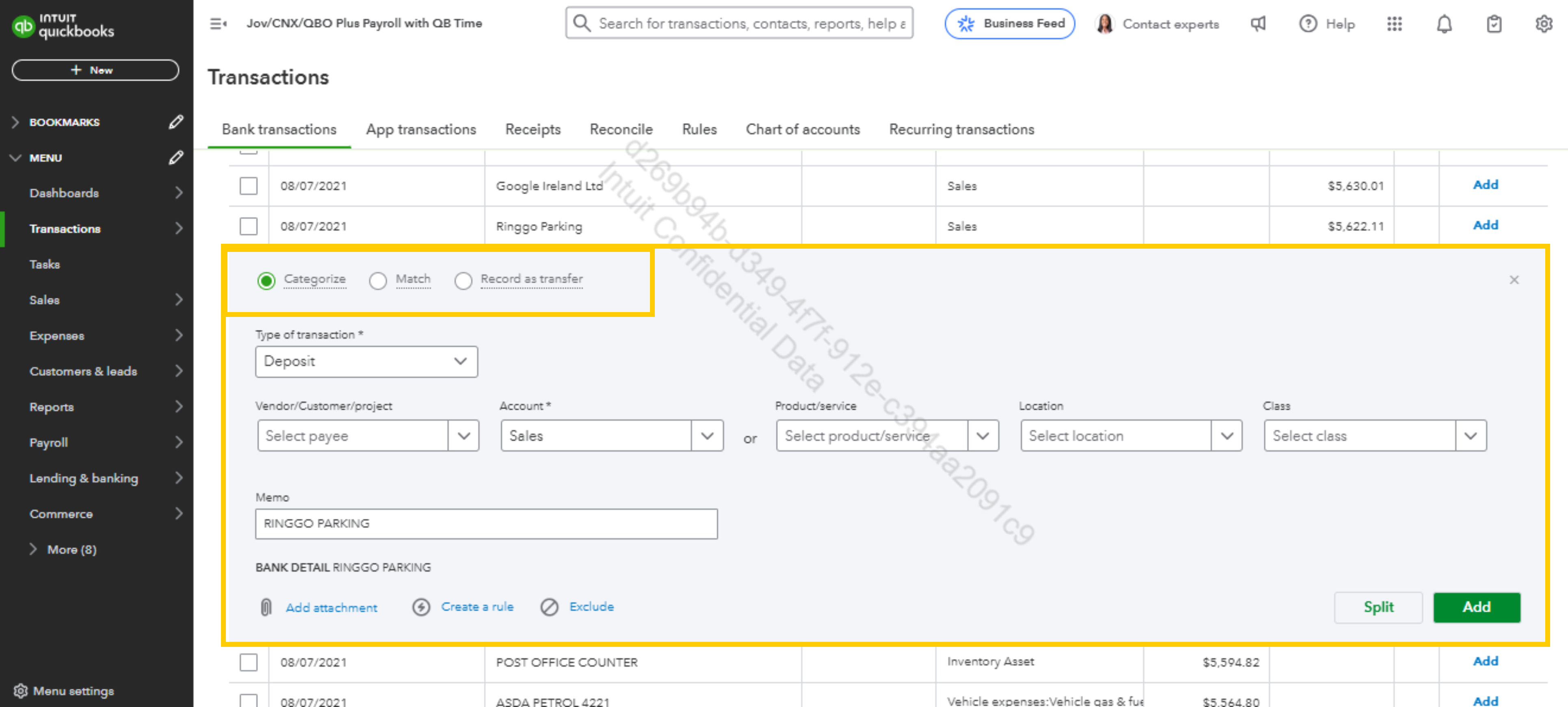1568x707 pixels.
Task: Switch to the Chart of accounts tab
Action: click(x=803, y=130)
